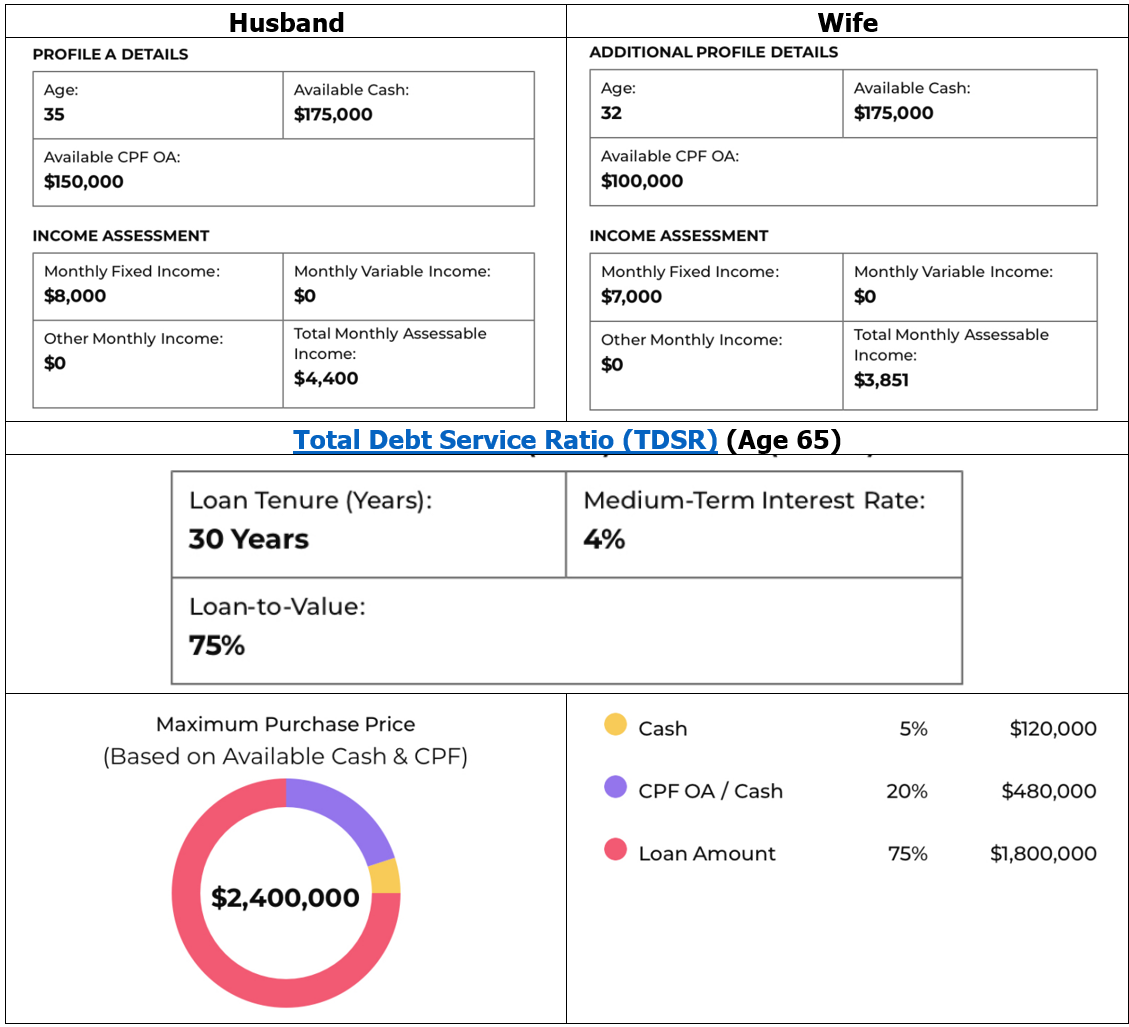Click the yellow Cash legend dot

[616, 726]
